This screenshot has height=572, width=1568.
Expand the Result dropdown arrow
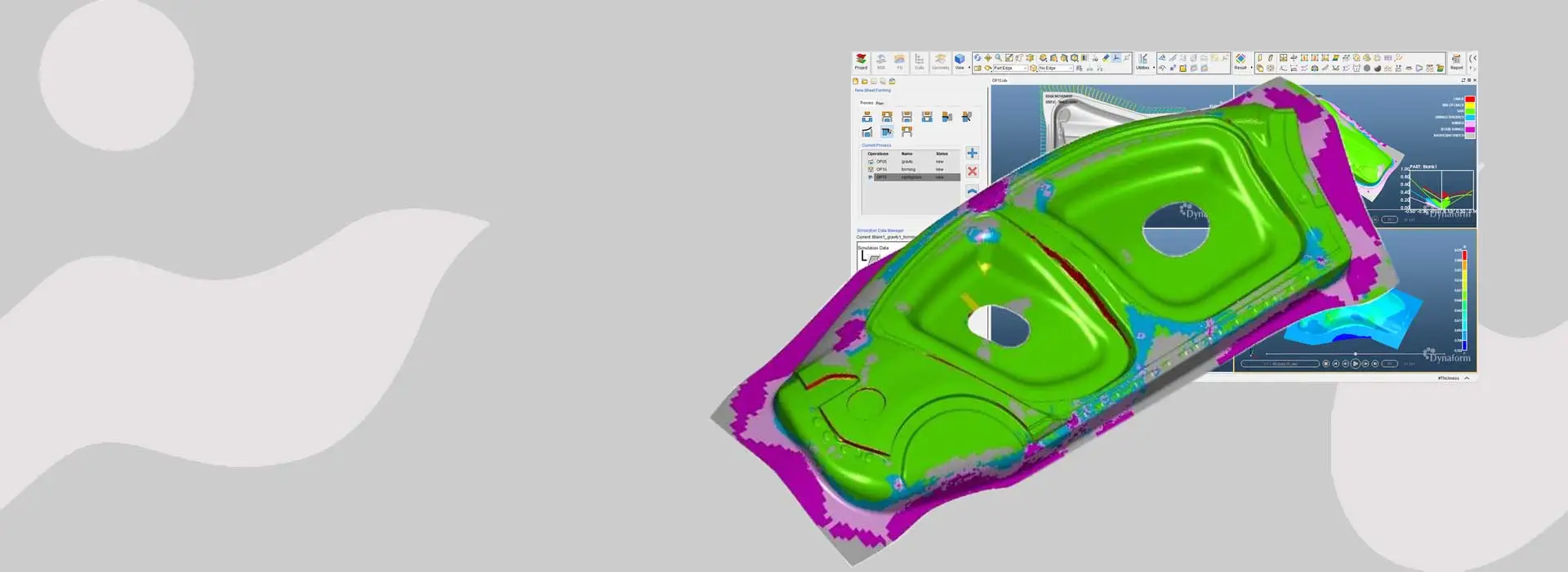tap(1251, 68)
